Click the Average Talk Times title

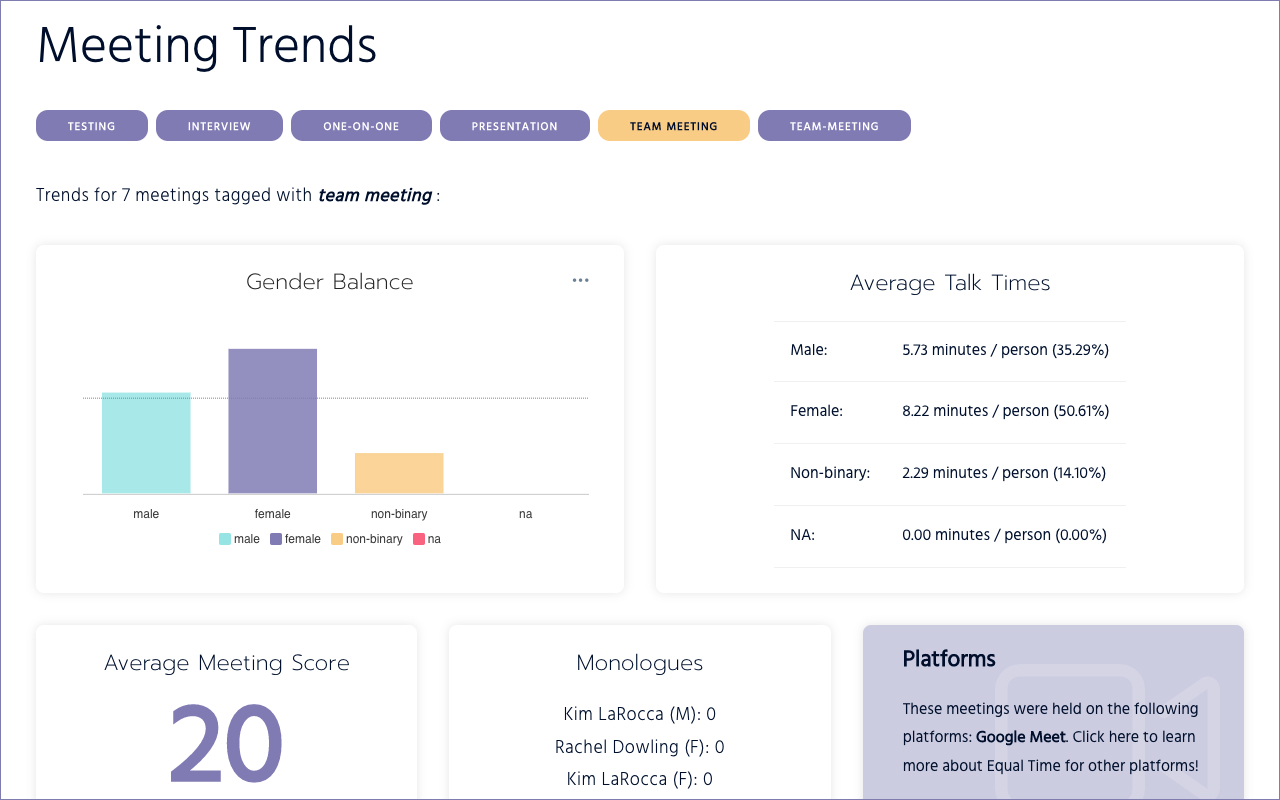pos(950,283)
